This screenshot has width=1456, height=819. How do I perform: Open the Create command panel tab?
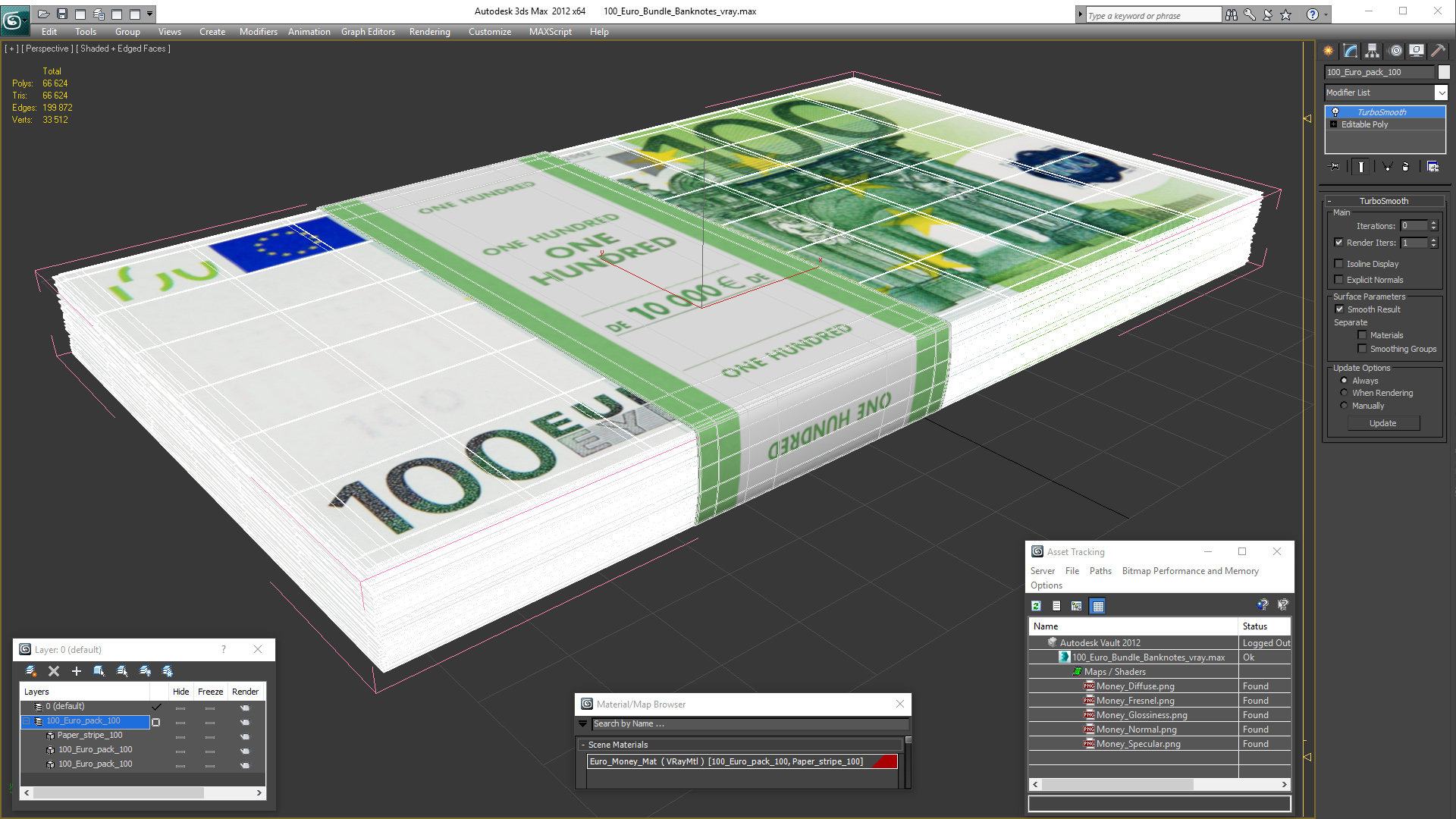click(x=1329, y=51)
